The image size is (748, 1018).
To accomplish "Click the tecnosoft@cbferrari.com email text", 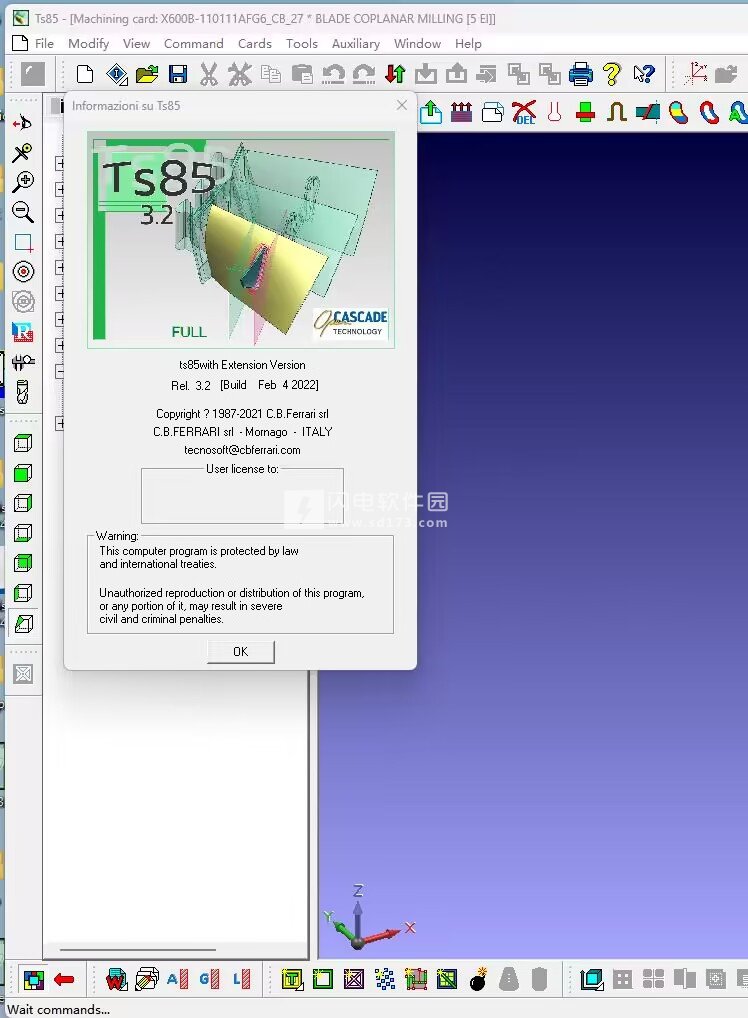I will click(242, 450).
